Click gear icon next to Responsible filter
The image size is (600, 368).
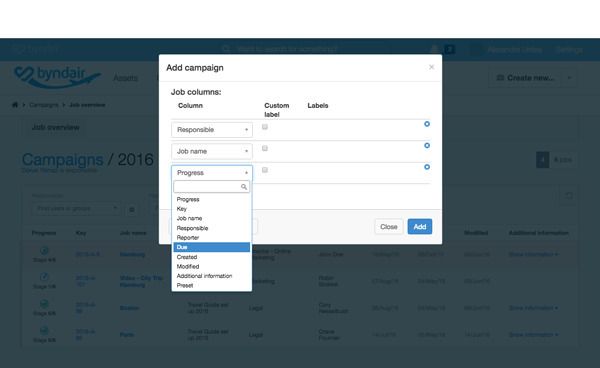[132, 209]
